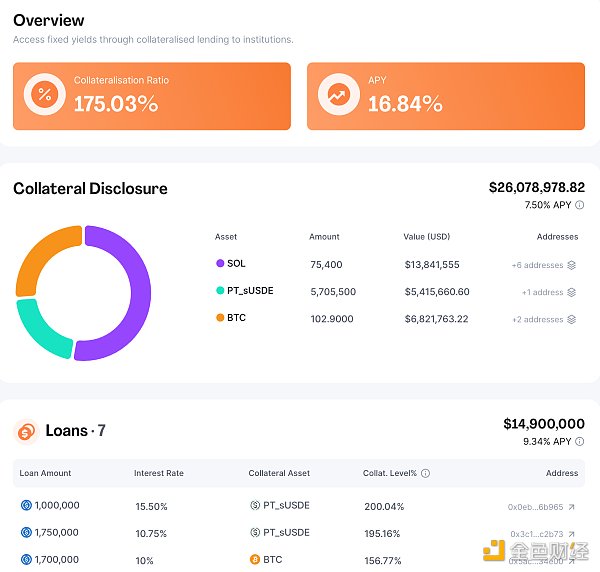Click the layers icon in PT_sUSDE collateral row

point(571,292)
